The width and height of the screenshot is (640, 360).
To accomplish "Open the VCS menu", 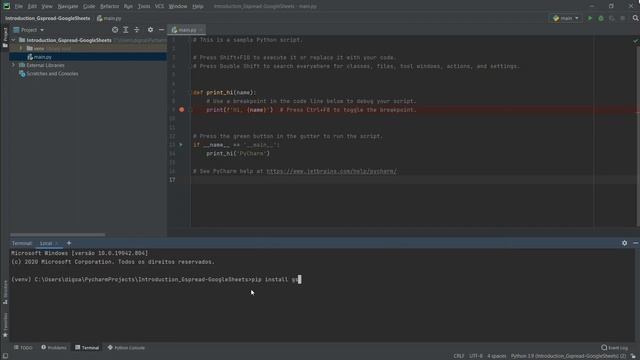I will pos(159,7).
